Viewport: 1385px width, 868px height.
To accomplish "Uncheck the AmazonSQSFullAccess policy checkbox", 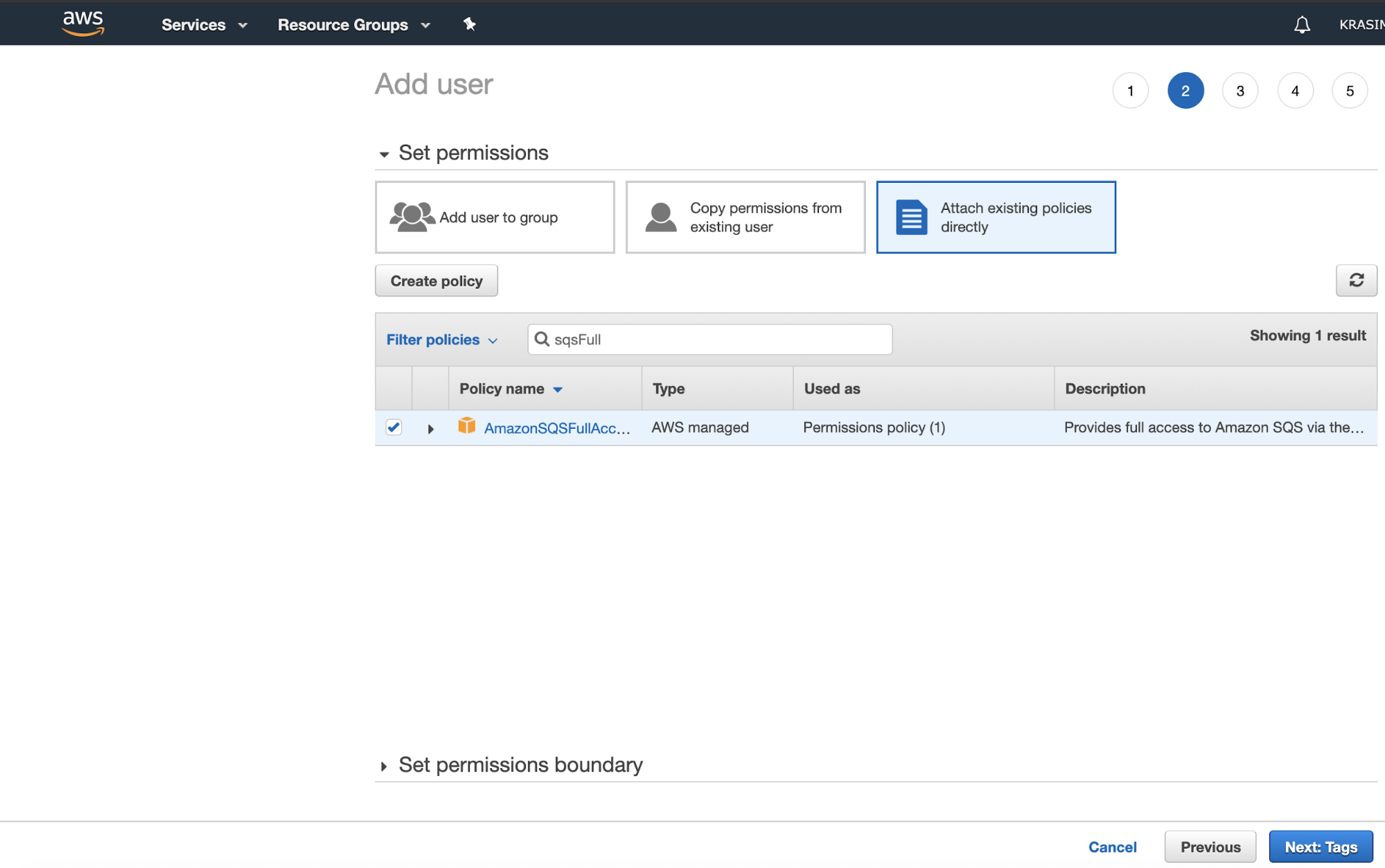I will click(394, 427).
